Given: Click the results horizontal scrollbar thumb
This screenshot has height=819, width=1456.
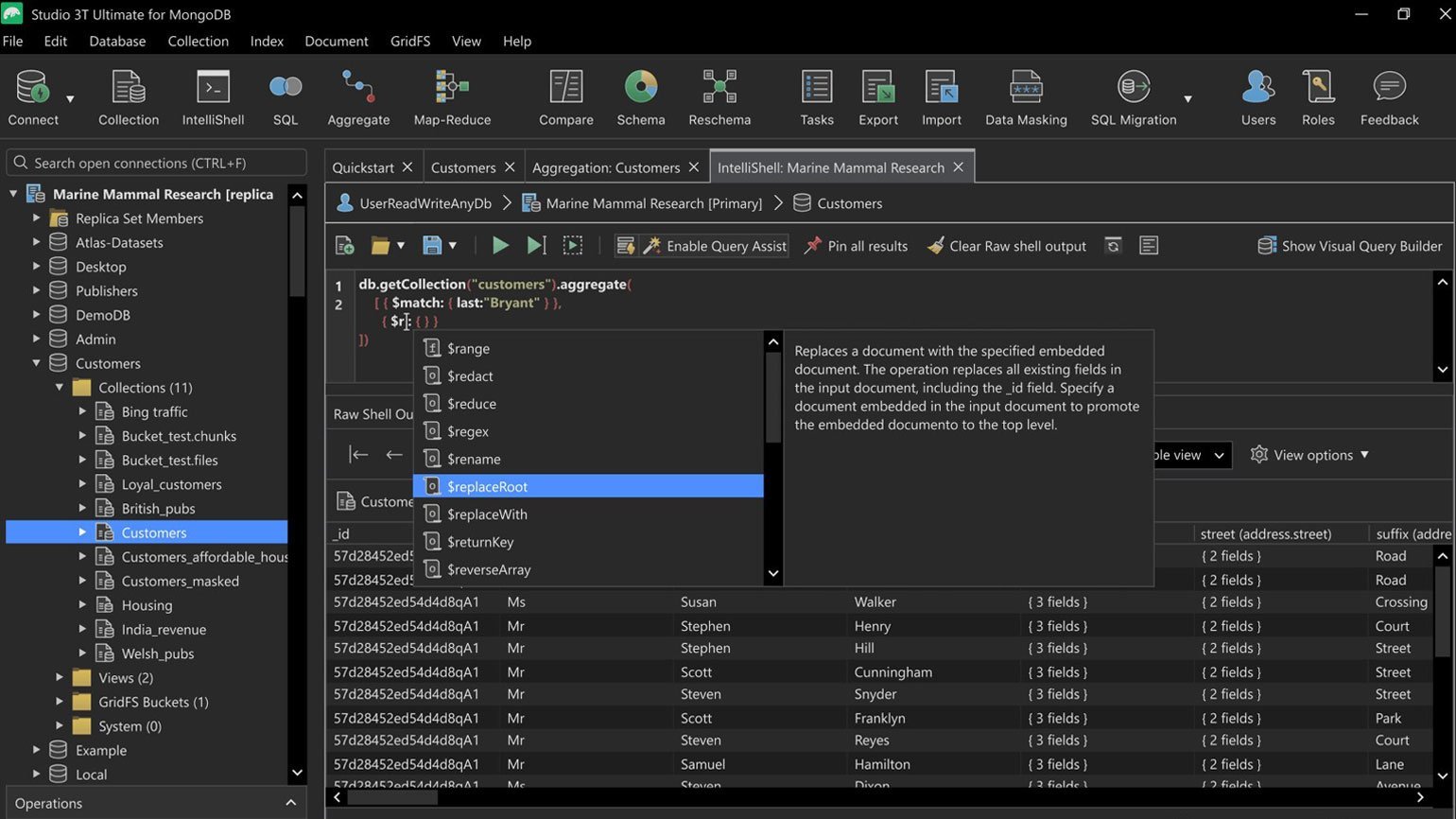Looking at the screenshot, I should (x=392, y=797).
